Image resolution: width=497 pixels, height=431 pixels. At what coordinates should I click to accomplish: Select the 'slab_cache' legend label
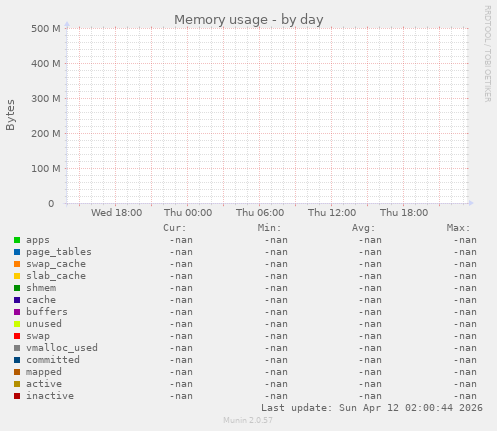point(56,276)
